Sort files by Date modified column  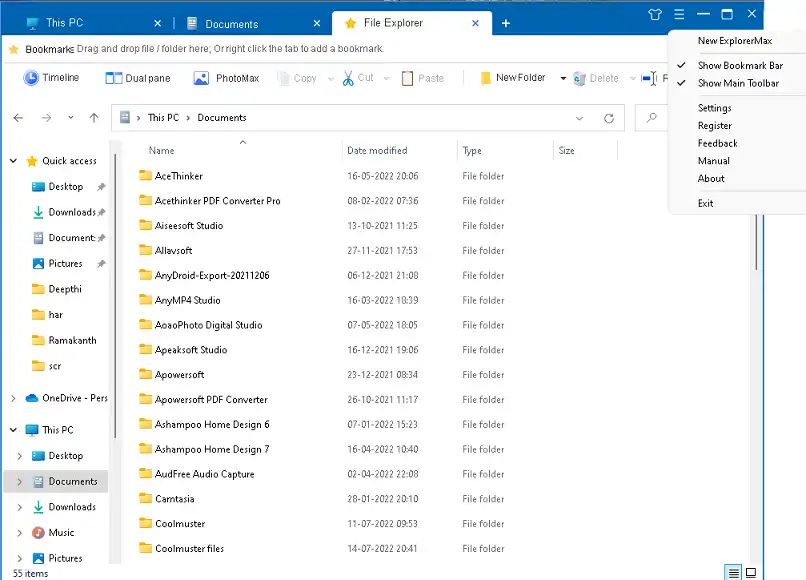(x=377, y=151)
